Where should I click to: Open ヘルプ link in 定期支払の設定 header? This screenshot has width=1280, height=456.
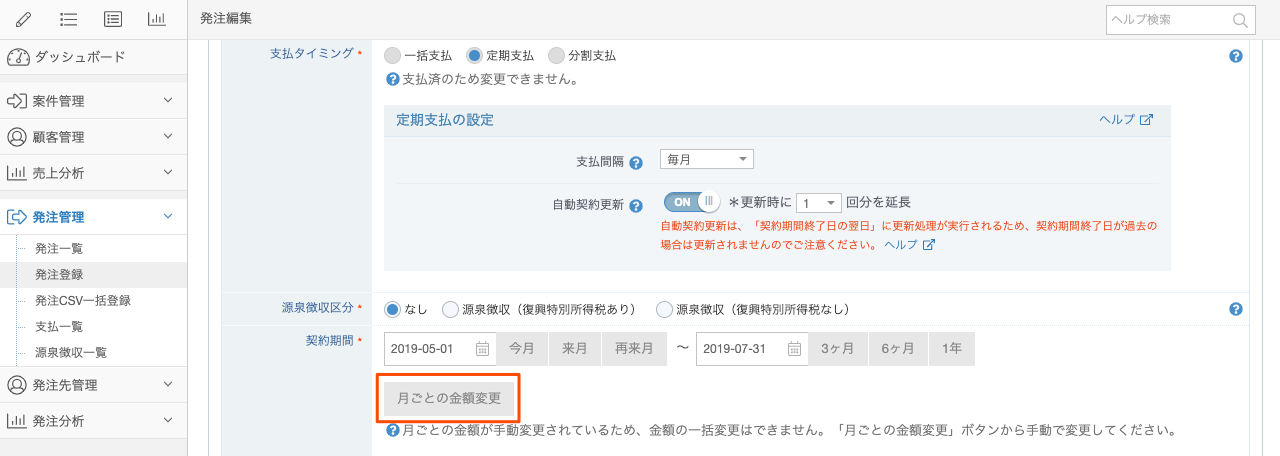coord(1126,119)
